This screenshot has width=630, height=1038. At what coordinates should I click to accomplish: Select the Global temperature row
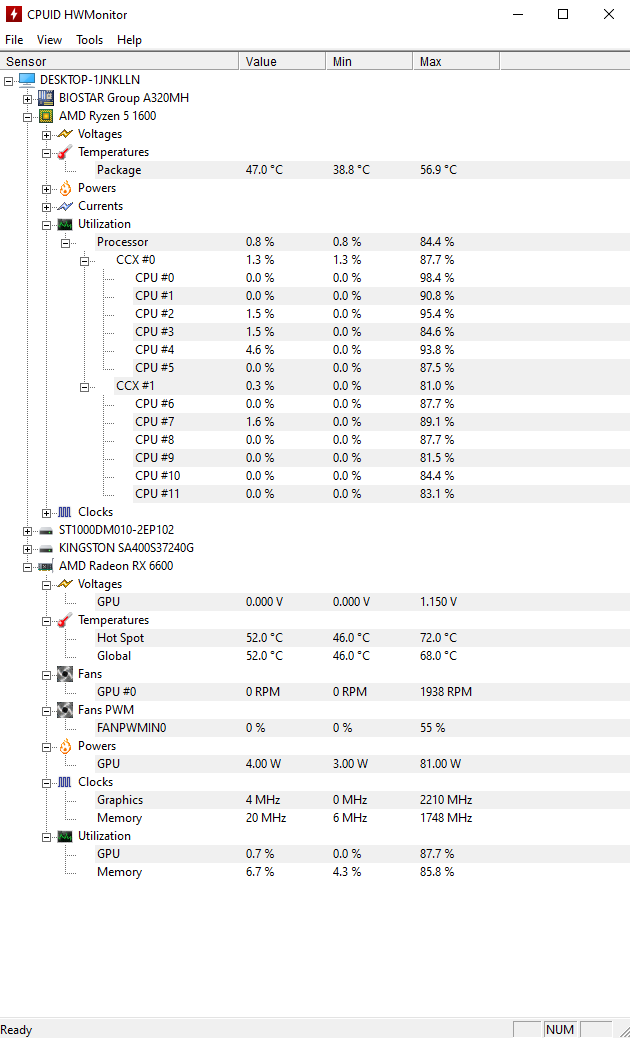click(x=363, y=656)
